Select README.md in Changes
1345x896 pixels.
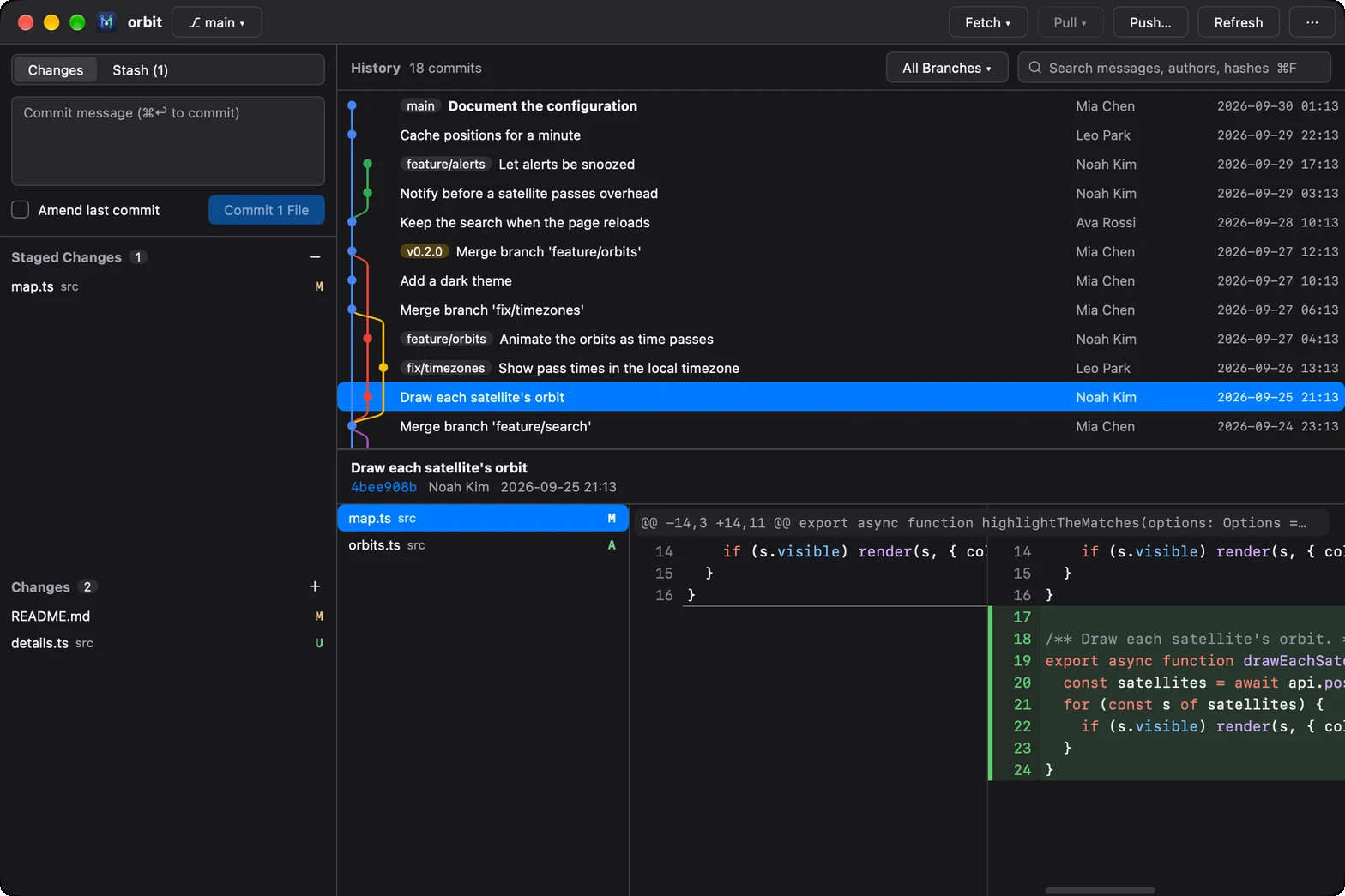click(168, 616)
